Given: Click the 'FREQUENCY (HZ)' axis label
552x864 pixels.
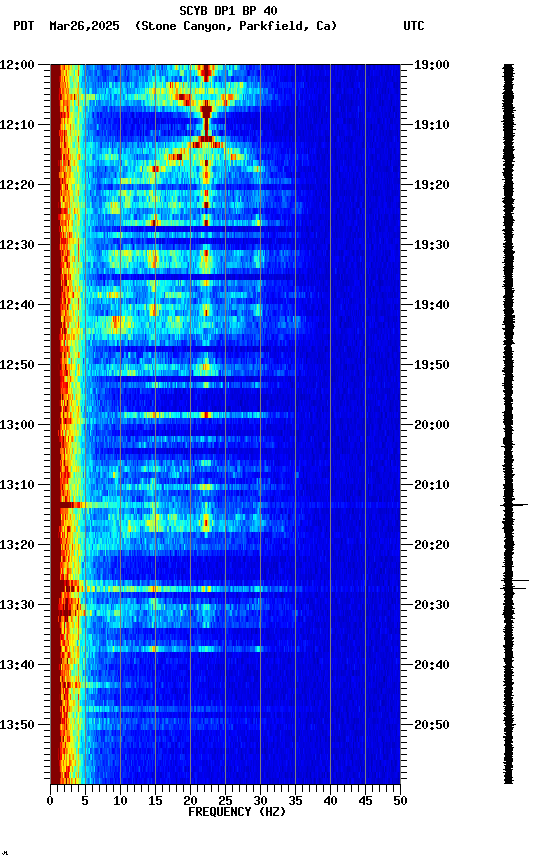Looking at the screenshot, I should coord(237,812).
